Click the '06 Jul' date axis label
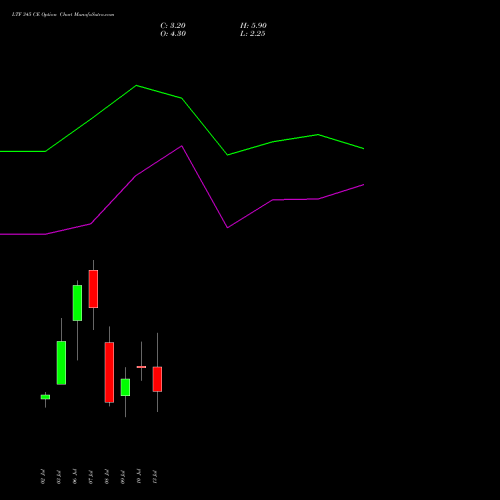 pyautogui.click(x=75, y=477)
